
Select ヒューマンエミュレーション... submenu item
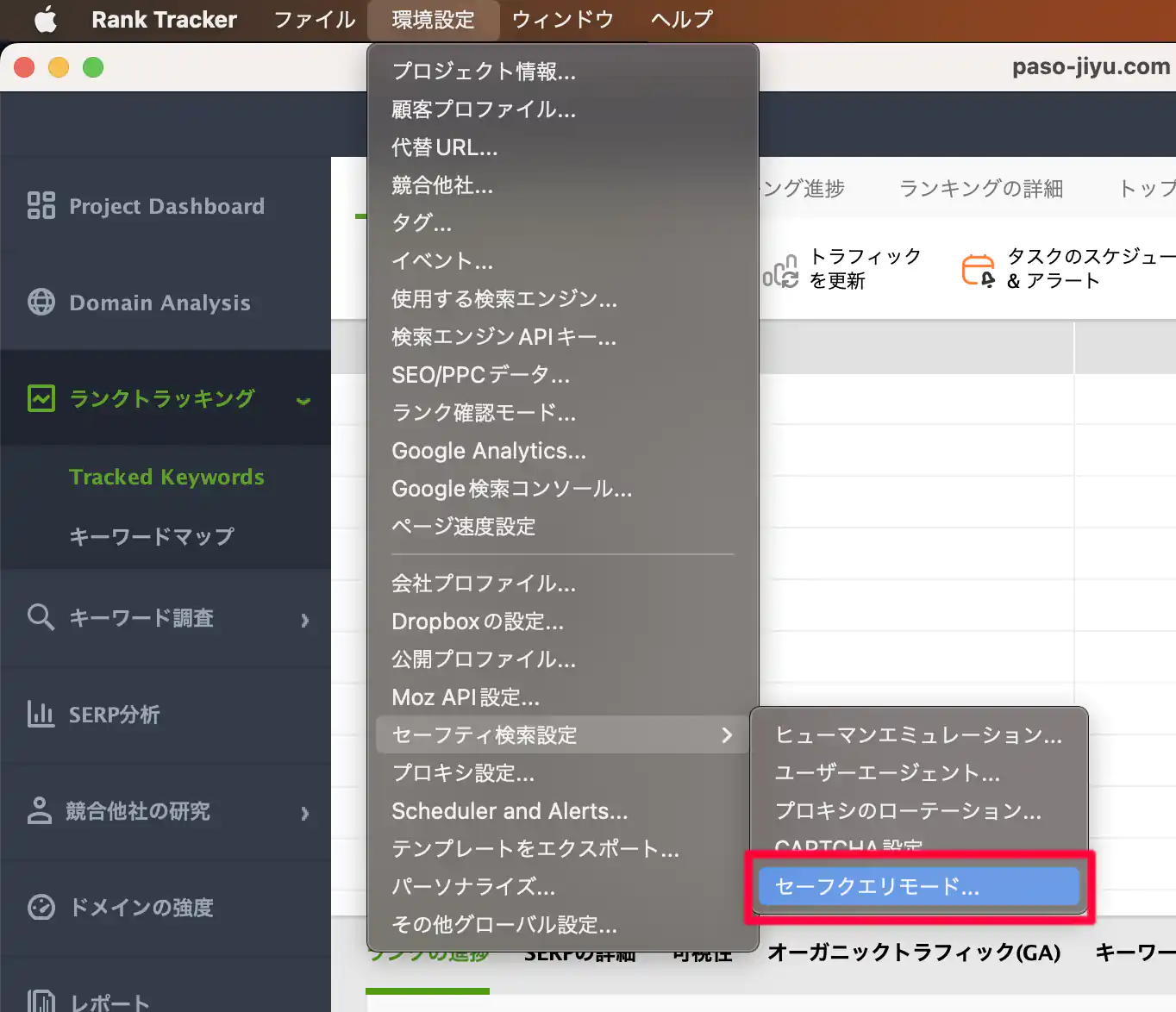coord(919,734)
